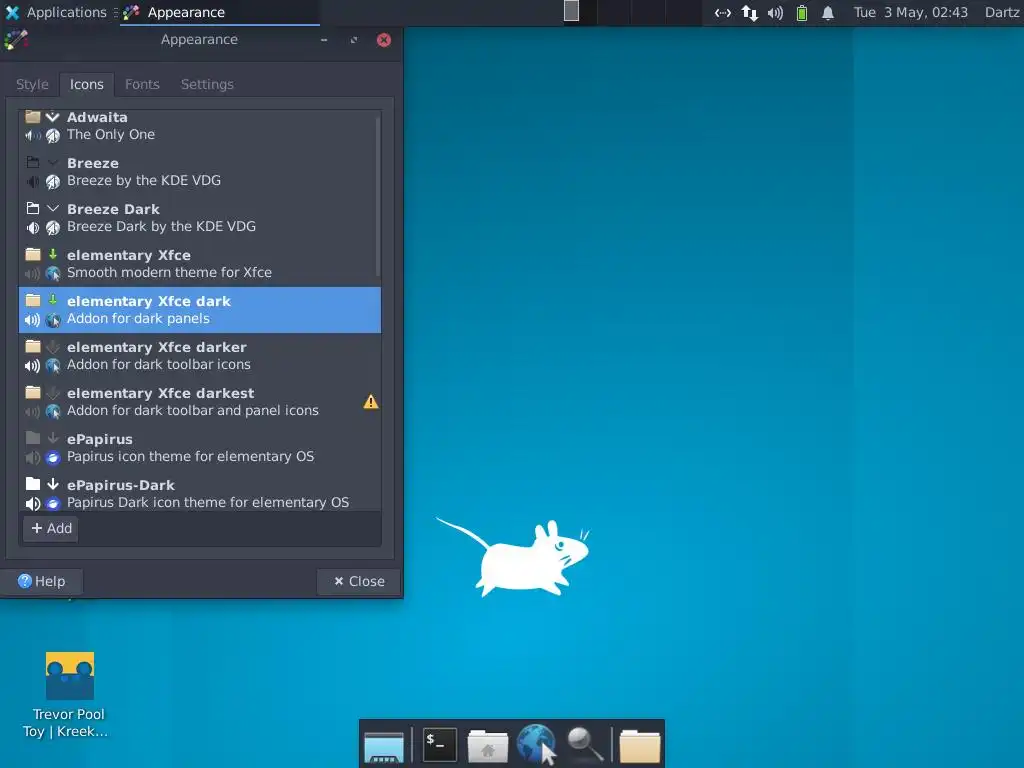
Task: Click the Add theme button
Action: 51,528
